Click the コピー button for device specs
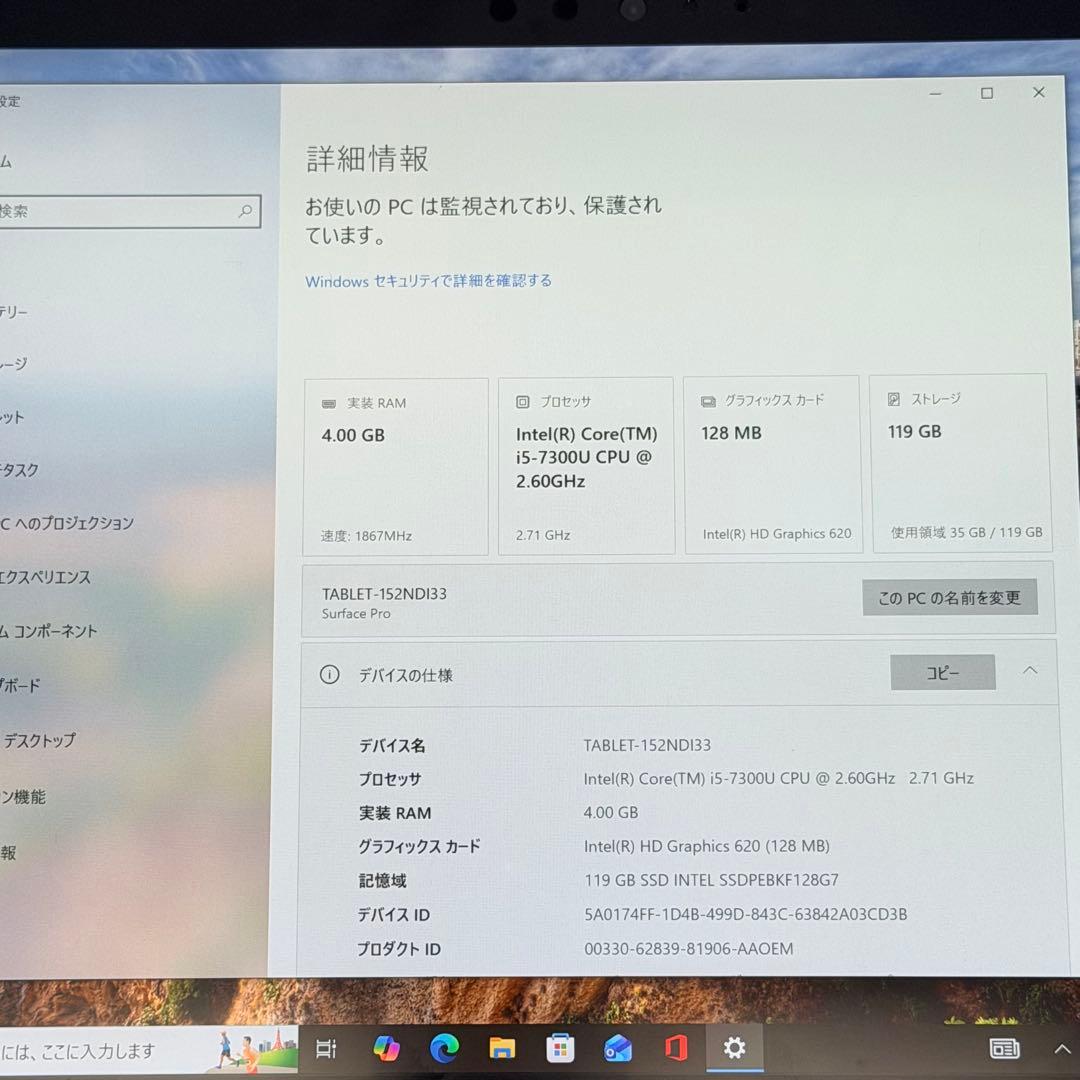Viewport: 1080px width, 1080px height. click(942, 672)
